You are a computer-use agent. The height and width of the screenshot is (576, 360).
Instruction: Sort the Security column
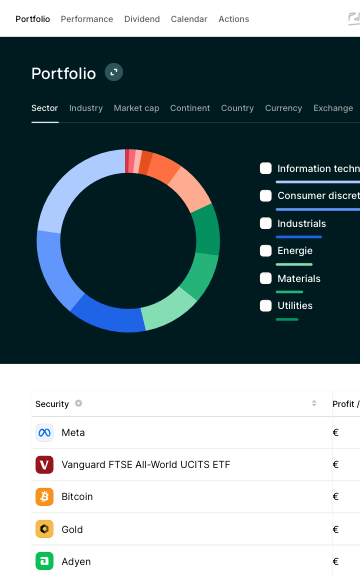coord(314,403)
